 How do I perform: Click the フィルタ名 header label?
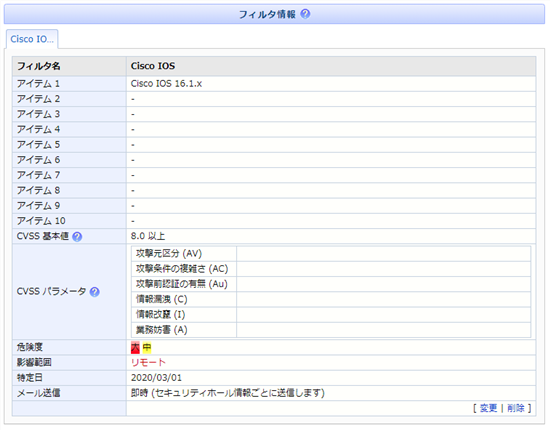(39, 66)
